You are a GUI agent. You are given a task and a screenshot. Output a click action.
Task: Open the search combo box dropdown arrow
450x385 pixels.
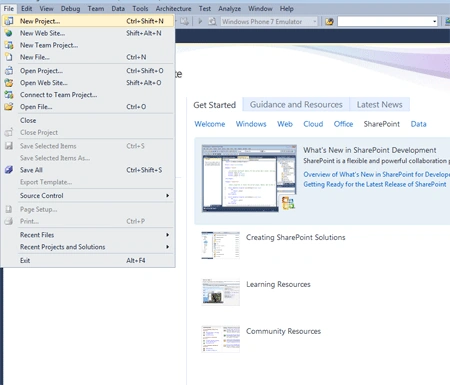click(434, 22)
